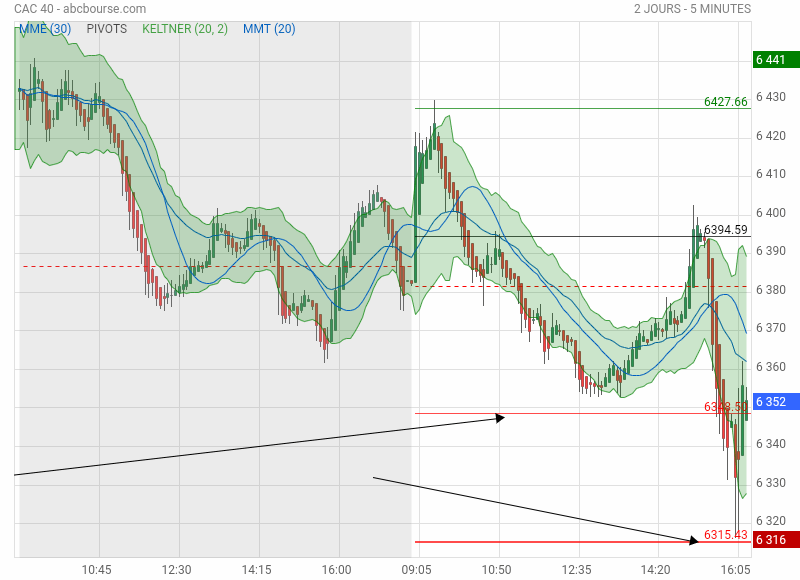Click the 6 370 price axis label
Viewport: 800px width, 580px height.
pos(771,328)
